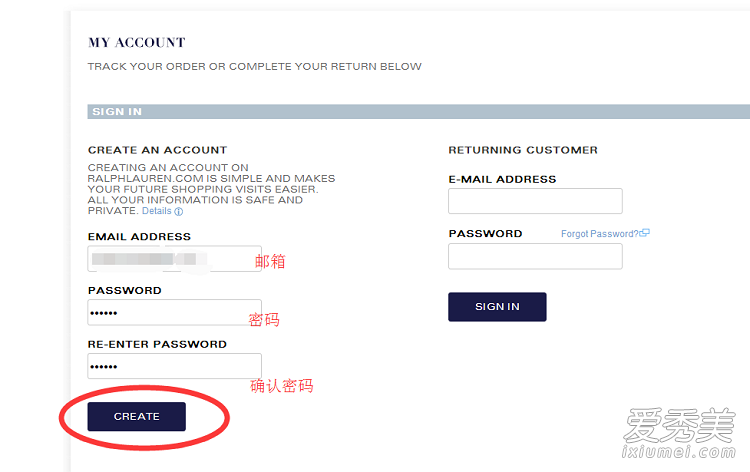Focus the create-account EMAIL ADDRESS field
This screenshot has width=750, height=472.
(174, 259)
